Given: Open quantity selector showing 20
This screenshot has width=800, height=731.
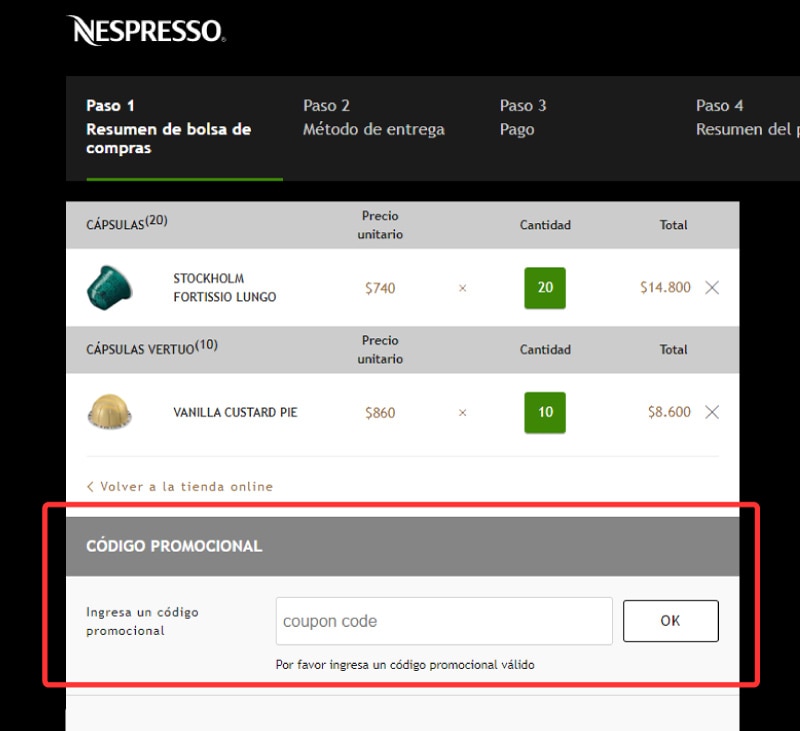Looking at the screenshot, I should tap(545, 288).
